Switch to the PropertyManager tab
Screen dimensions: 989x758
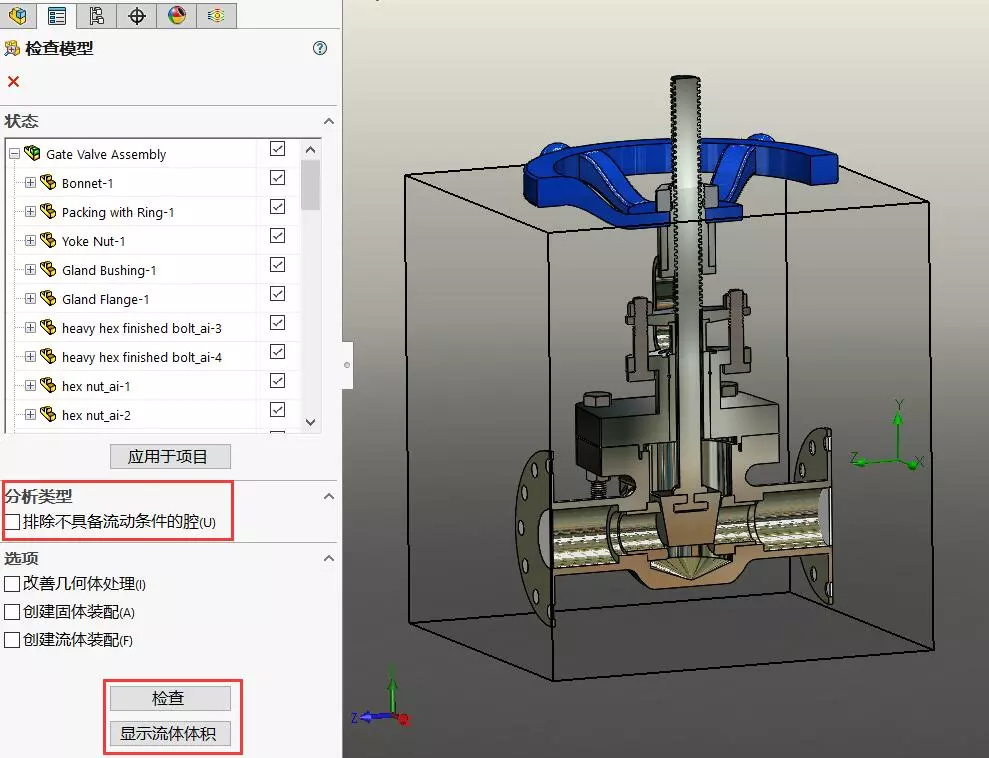coord(57,15)
